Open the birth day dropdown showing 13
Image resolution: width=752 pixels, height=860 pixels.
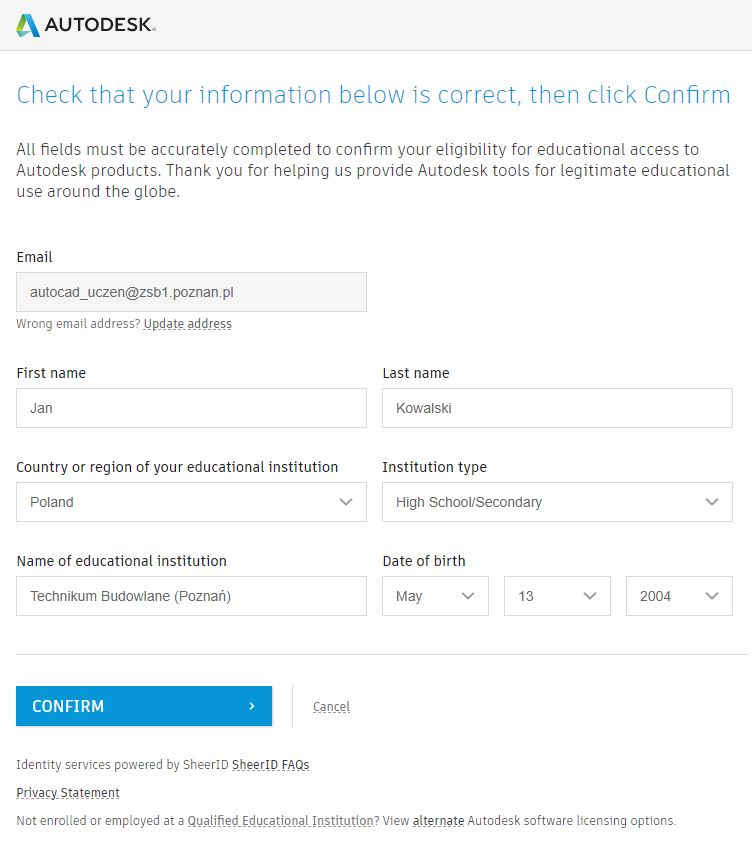point(557,596)
